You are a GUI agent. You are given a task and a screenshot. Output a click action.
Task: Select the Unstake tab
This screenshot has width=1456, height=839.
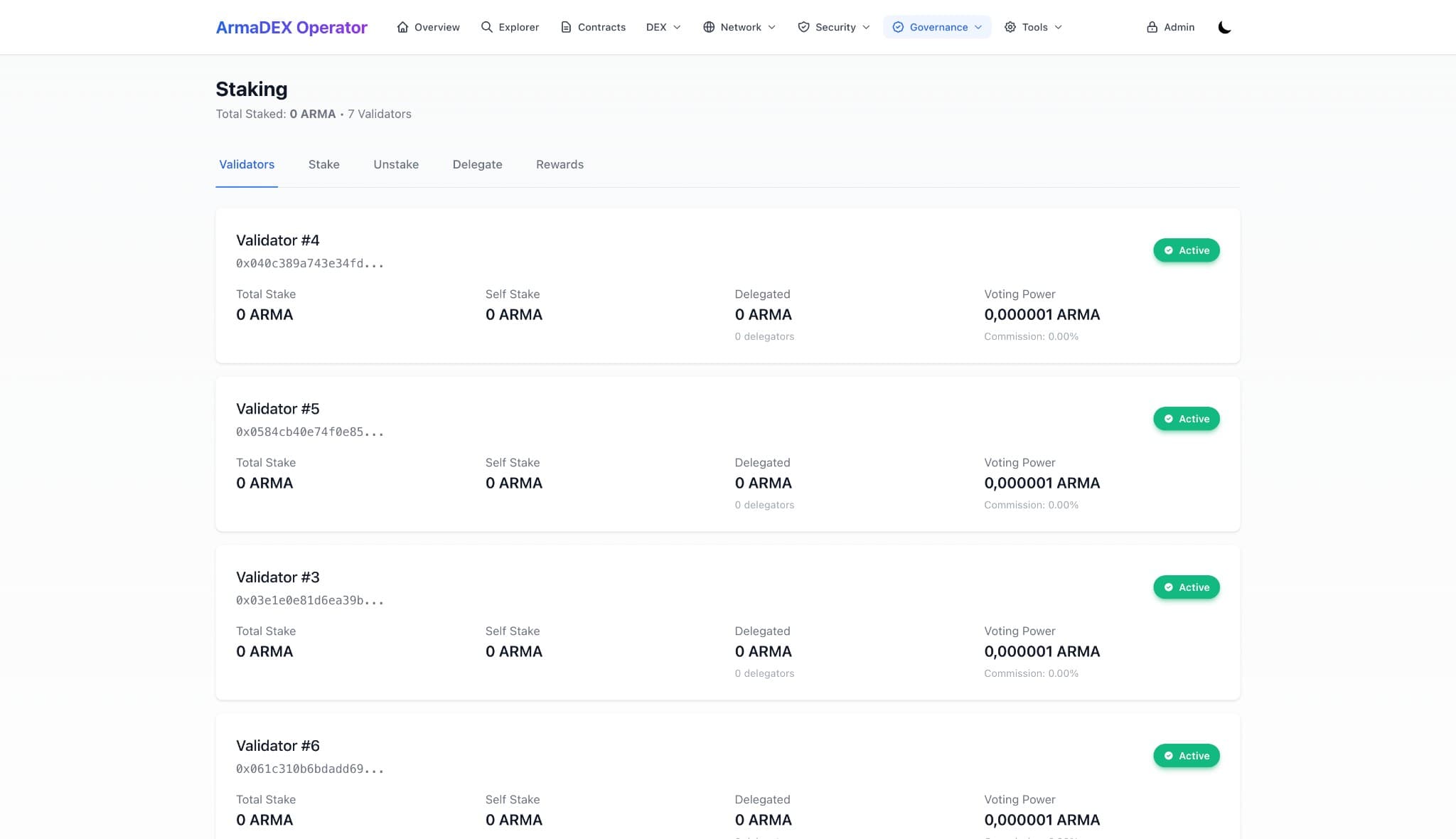tap(396, 164)
